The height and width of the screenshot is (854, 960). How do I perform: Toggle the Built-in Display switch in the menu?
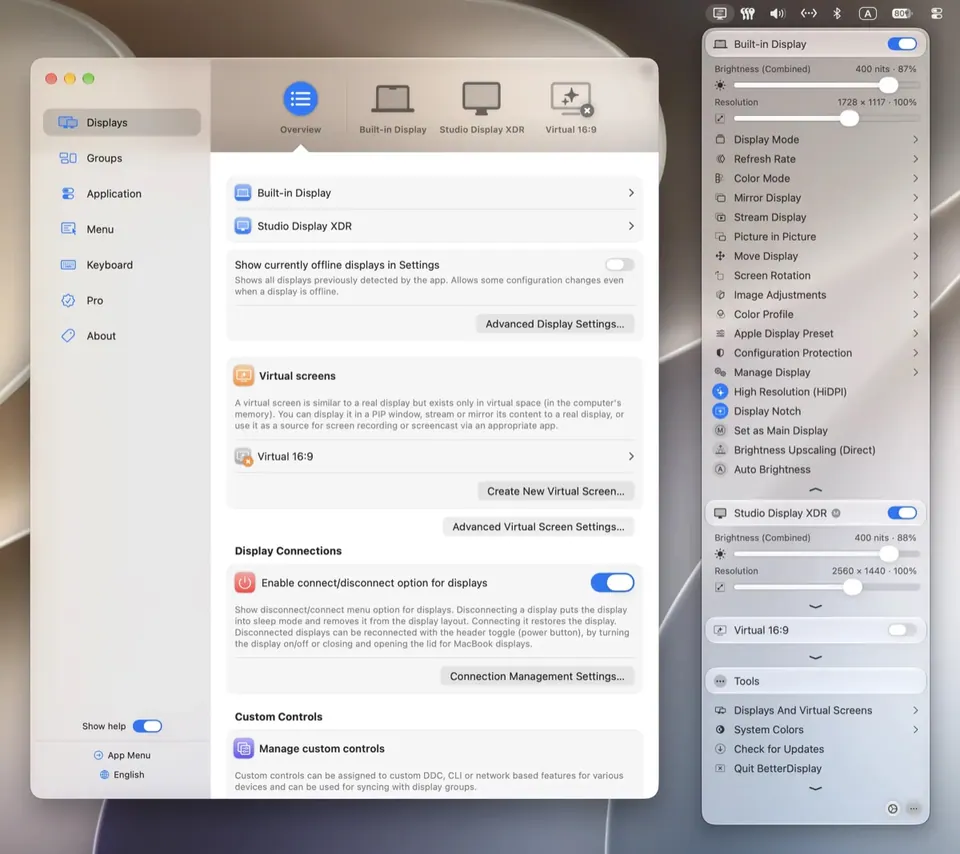coord(902,44)
